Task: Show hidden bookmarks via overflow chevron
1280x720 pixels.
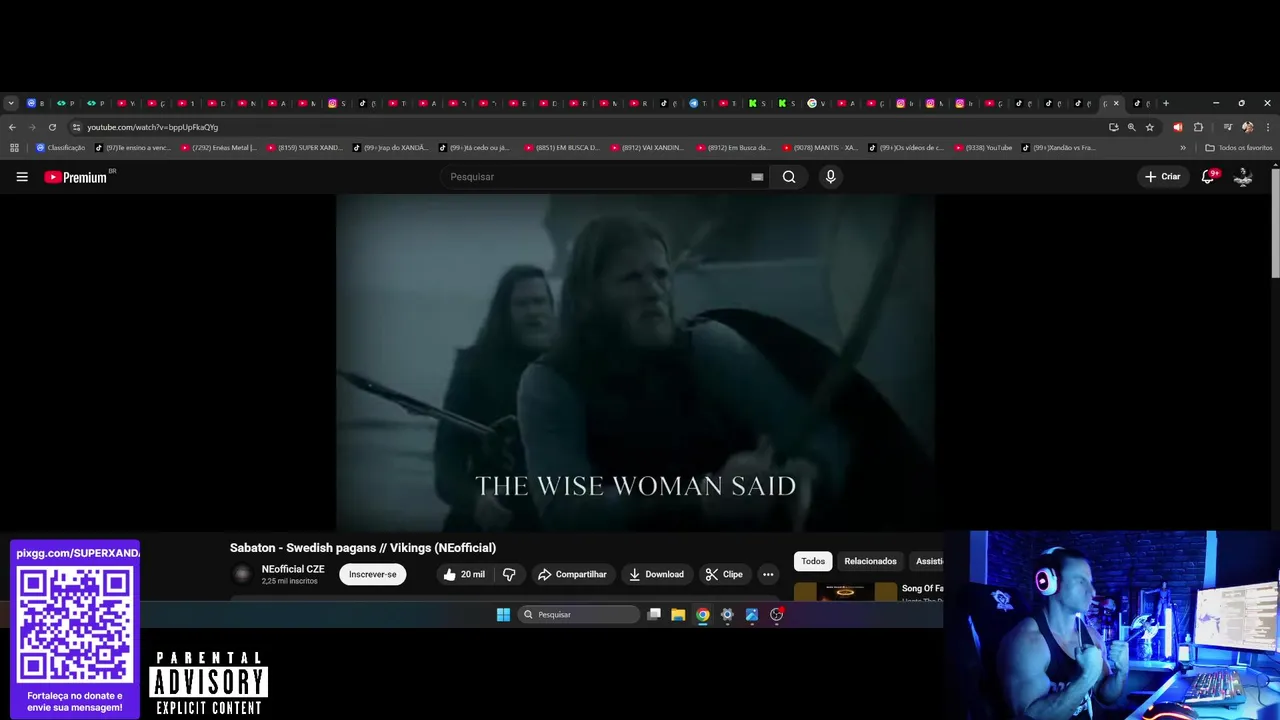Action: point(1183,148)
